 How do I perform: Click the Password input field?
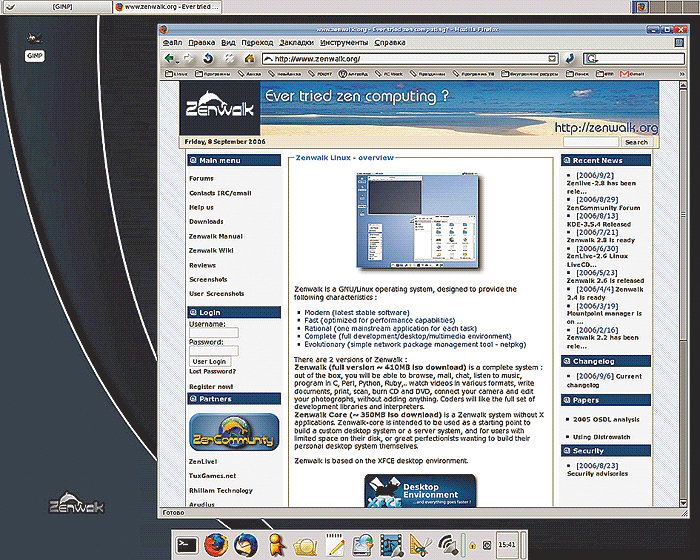tap(214, 351)
